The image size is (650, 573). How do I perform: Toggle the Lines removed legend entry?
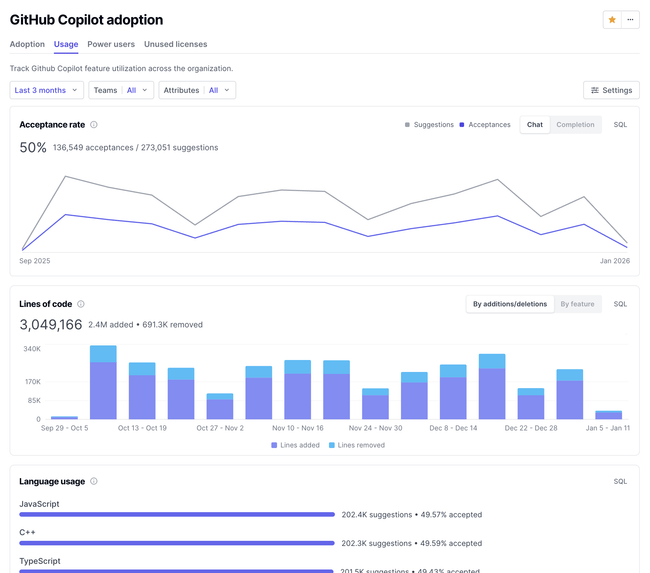(357, 445)
